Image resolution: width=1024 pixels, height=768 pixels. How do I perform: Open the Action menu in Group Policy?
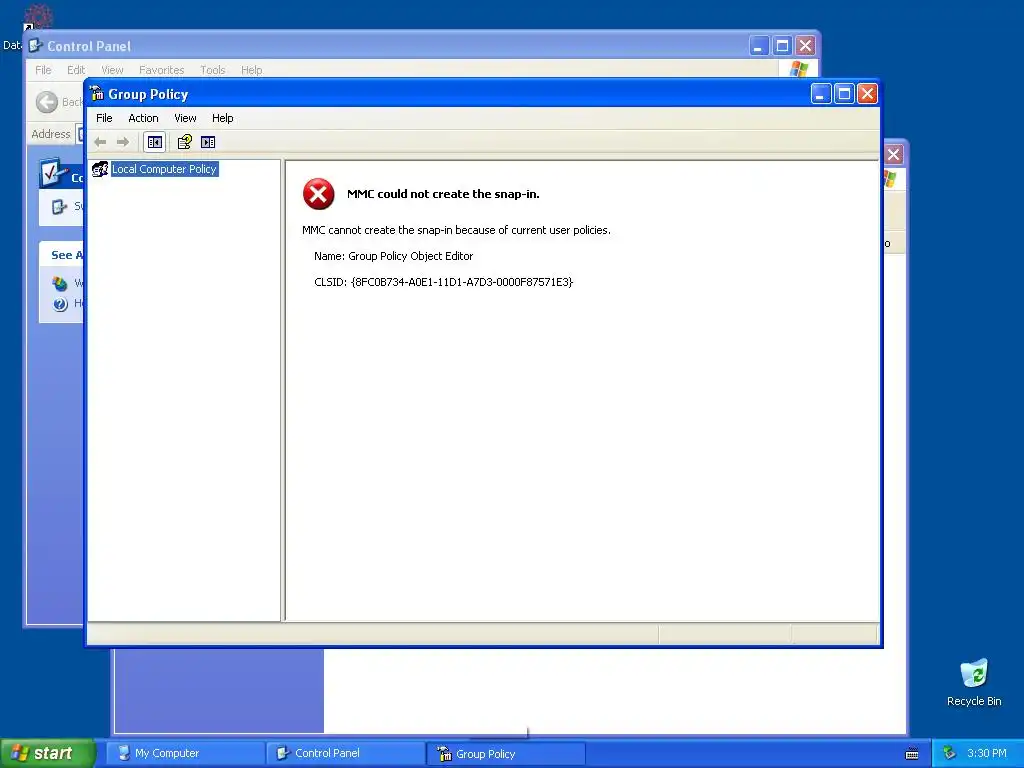(143, 118)
